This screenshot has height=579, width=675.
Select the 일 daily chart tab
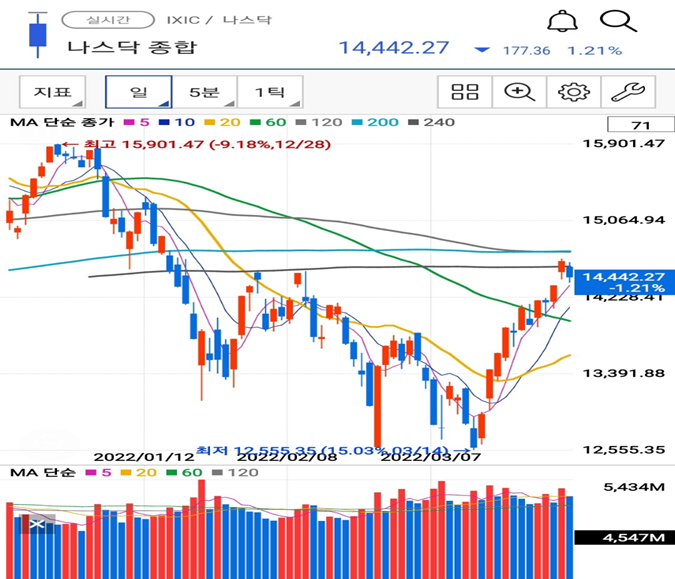(x=139, y=92)
